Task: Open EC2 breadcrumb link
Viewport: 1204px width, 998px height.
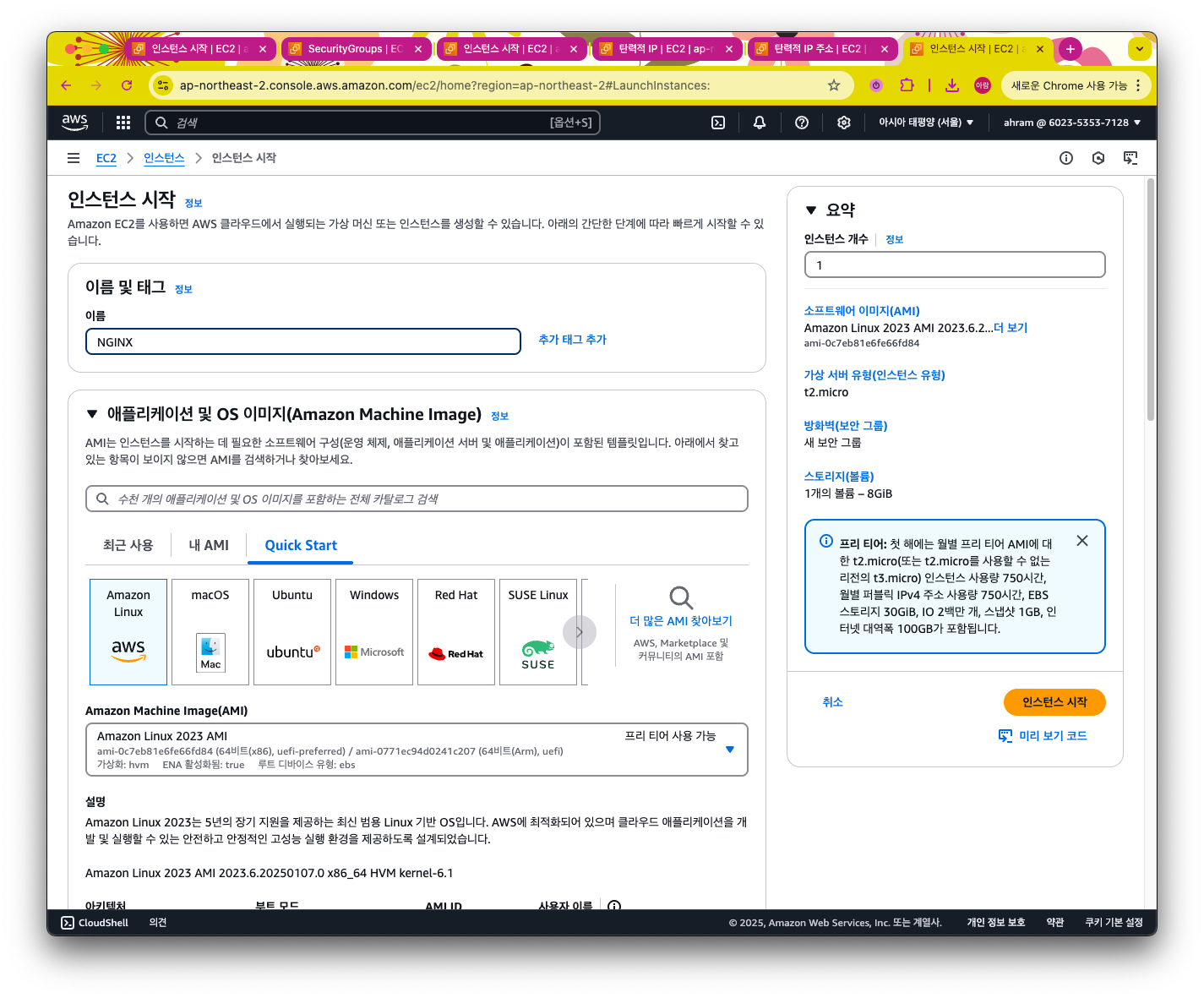Action: [106, 158]
